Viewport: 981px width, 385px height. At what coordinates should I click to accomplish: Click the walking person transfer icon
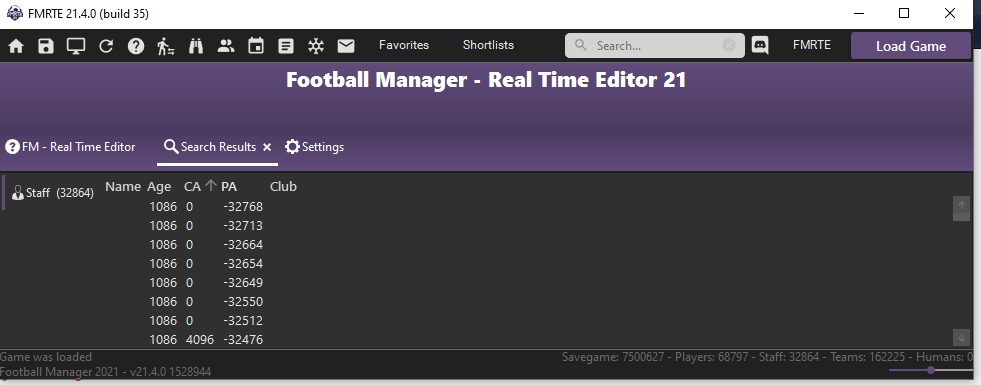(x=166, y=46)
